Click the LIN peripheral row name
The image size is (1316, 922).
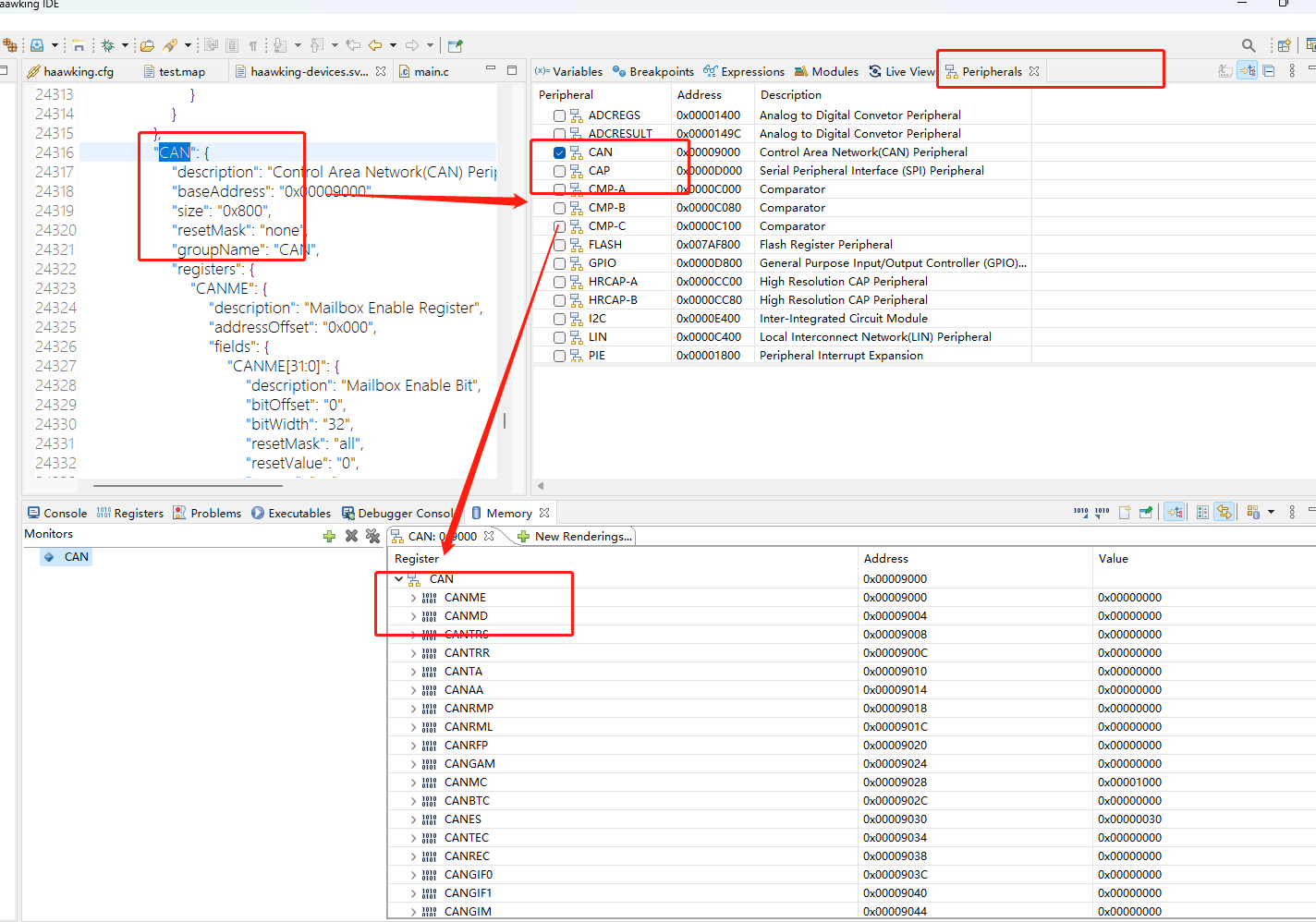[598, 337]
